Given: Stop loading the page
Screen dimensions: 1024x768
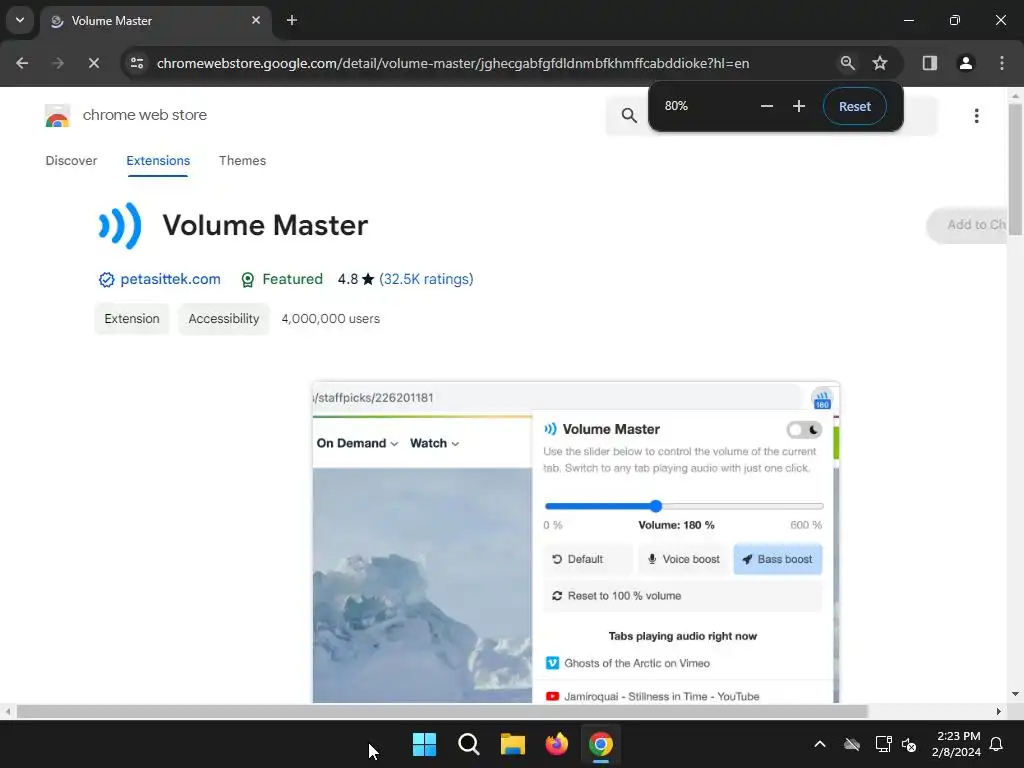Looking at the screenshot, I should tap(93, 63).
